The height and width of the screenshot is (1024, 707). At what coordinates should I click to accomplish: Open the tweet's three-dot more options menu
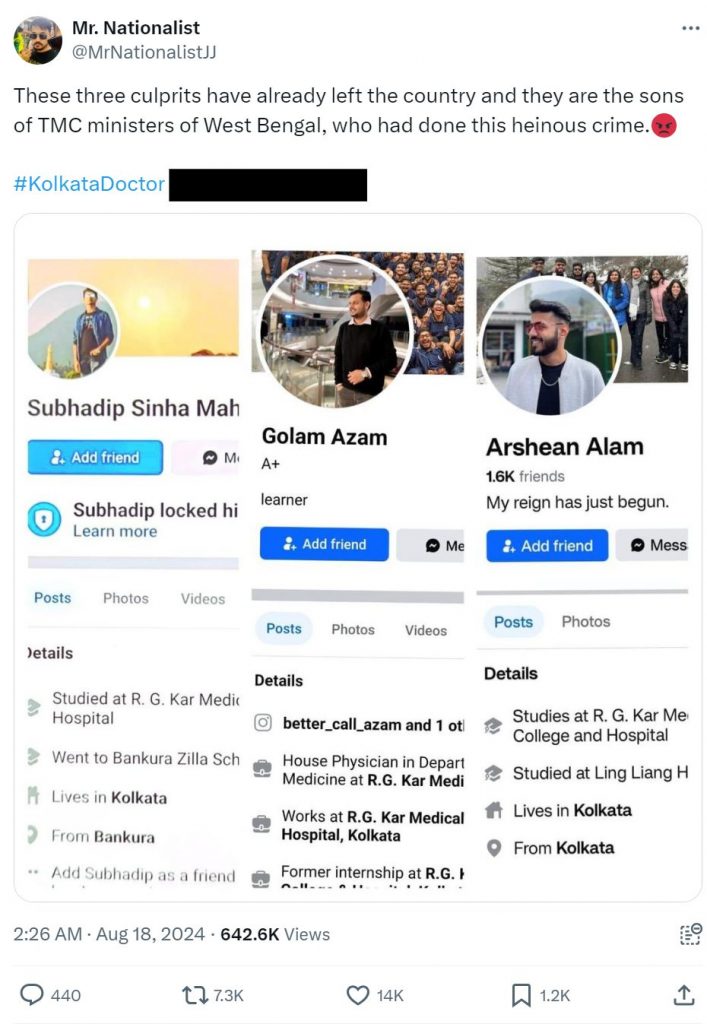(690, 28)
